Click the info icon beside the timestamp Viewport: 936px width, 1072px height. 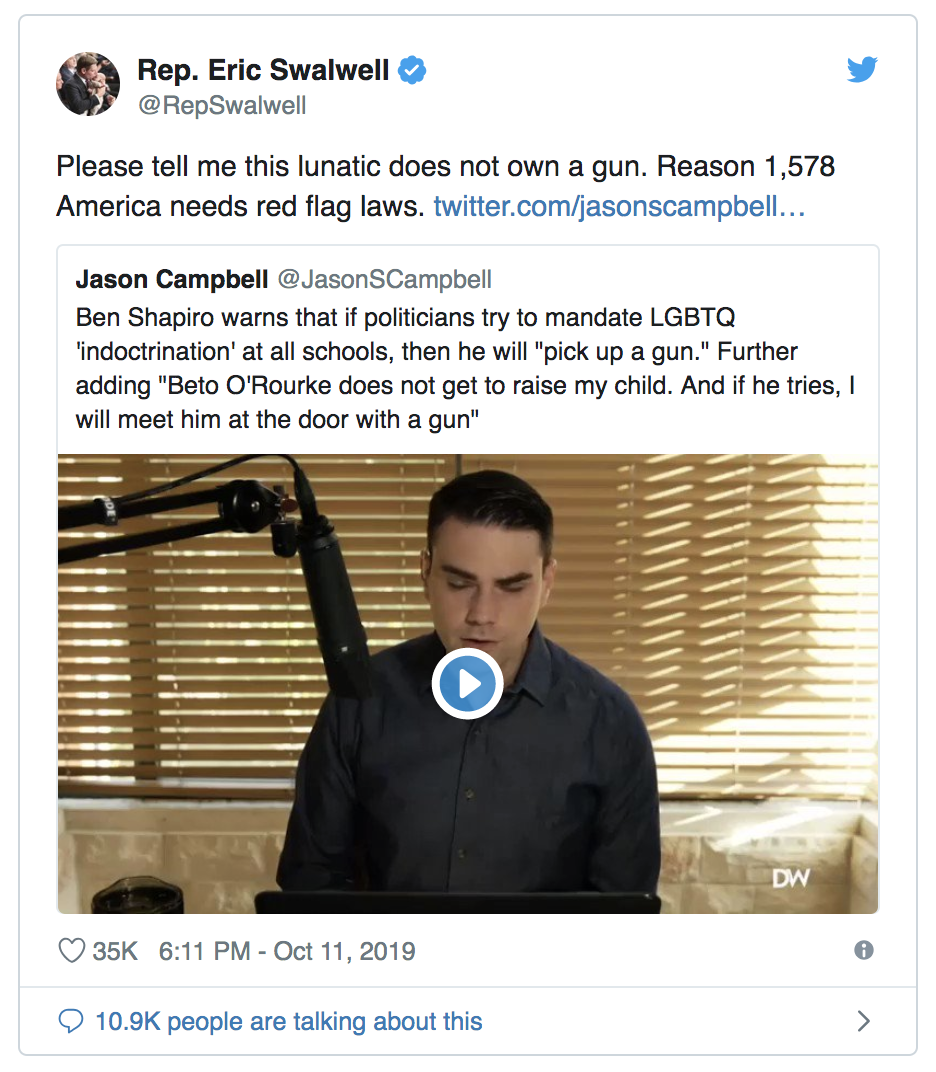pyautogui.click(x=864, y=950)
